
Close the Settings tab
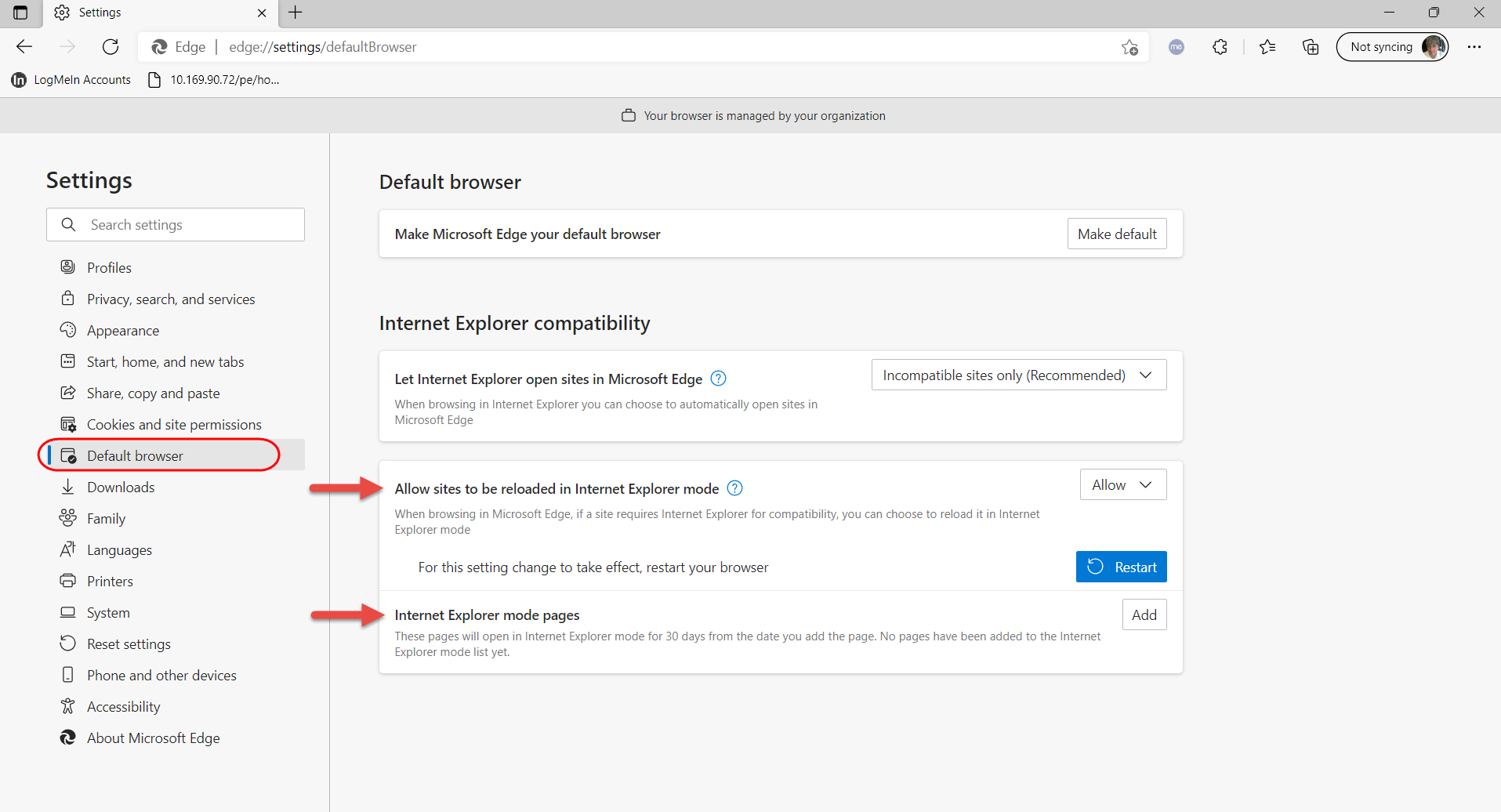[x=262, y=13]
